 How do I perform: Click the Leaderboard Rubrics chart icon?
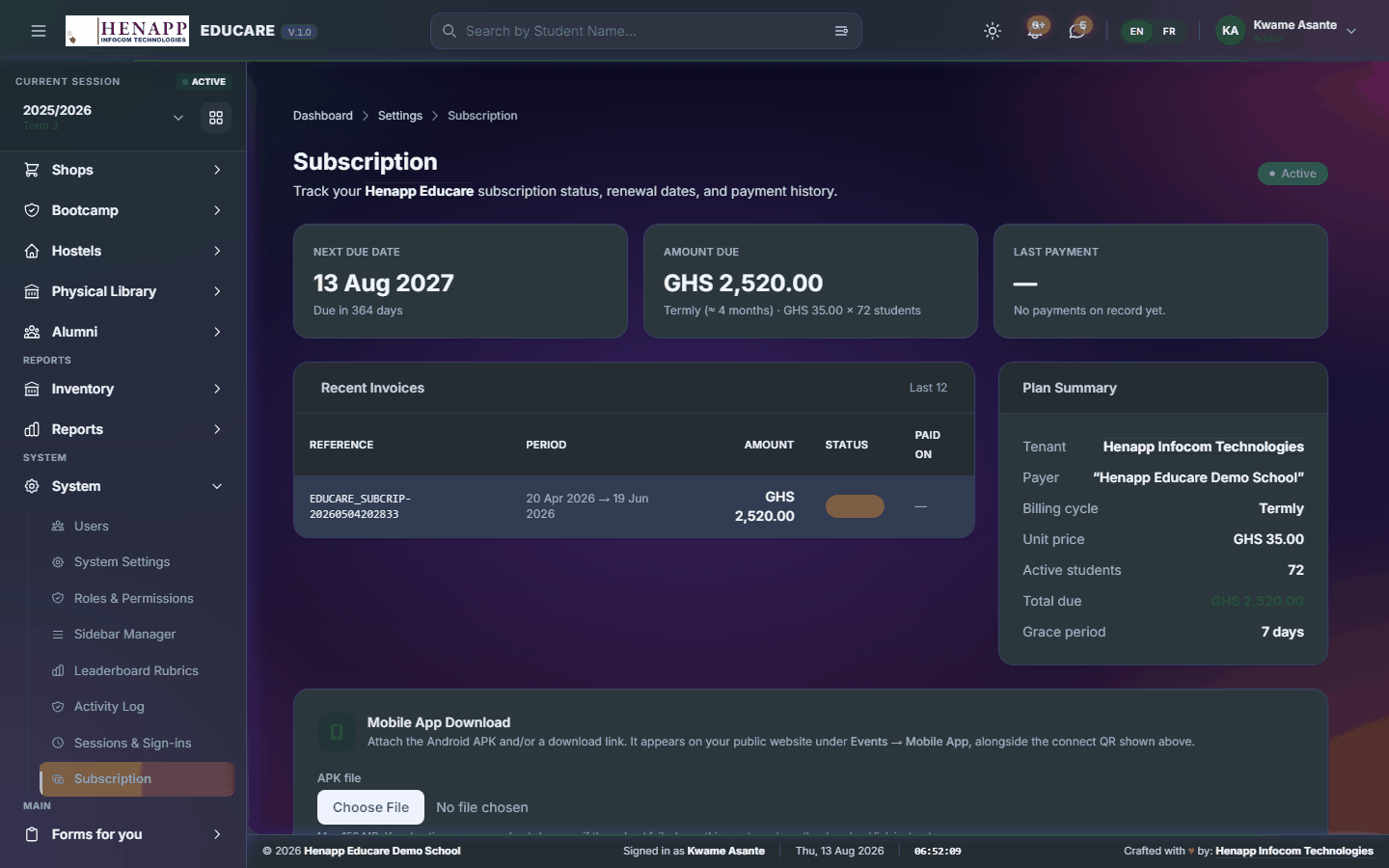[x=58, y=670]
